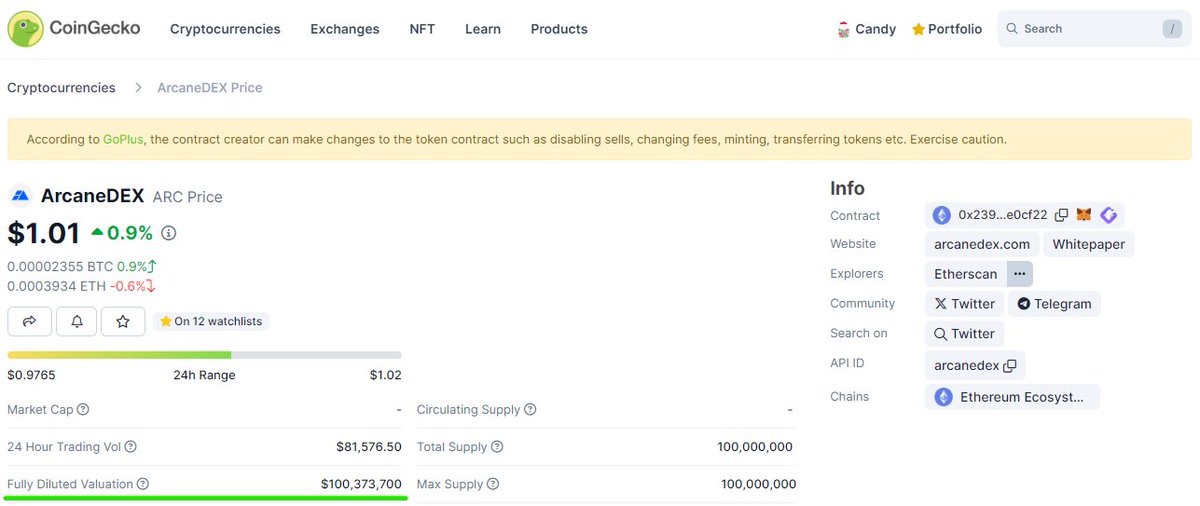Click the ArcaneDEX token logo
This screenshot has height=506, width=1200.
[x=21, y=196]
